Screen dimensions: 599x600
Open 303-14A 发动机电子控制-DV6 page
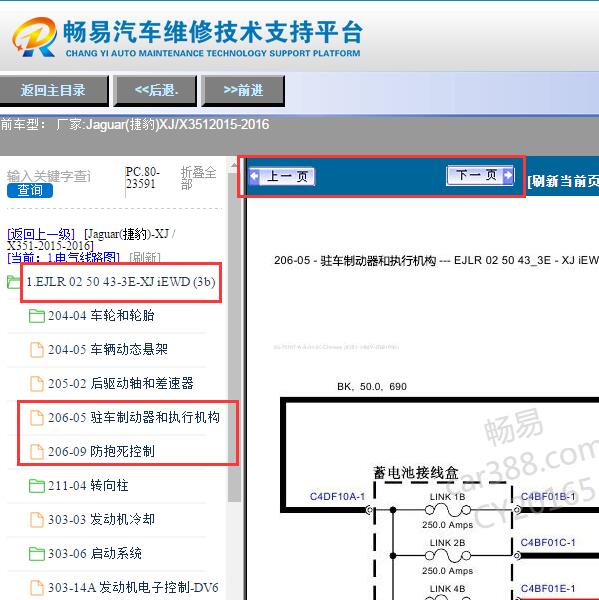click(133, 588)
